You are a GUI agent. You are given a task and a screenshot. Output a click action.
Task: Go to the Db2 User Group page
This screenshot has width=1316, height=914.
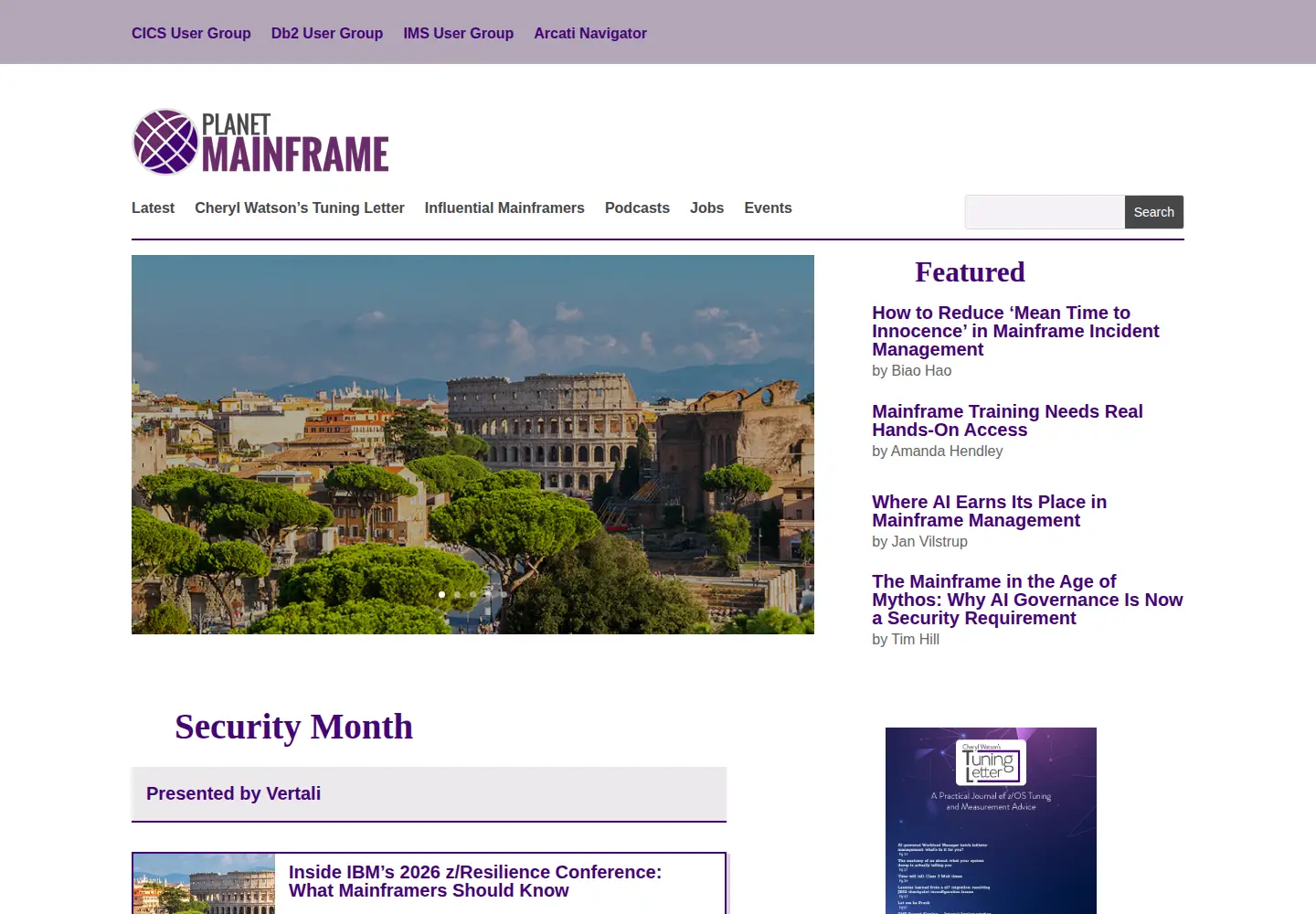327,33
